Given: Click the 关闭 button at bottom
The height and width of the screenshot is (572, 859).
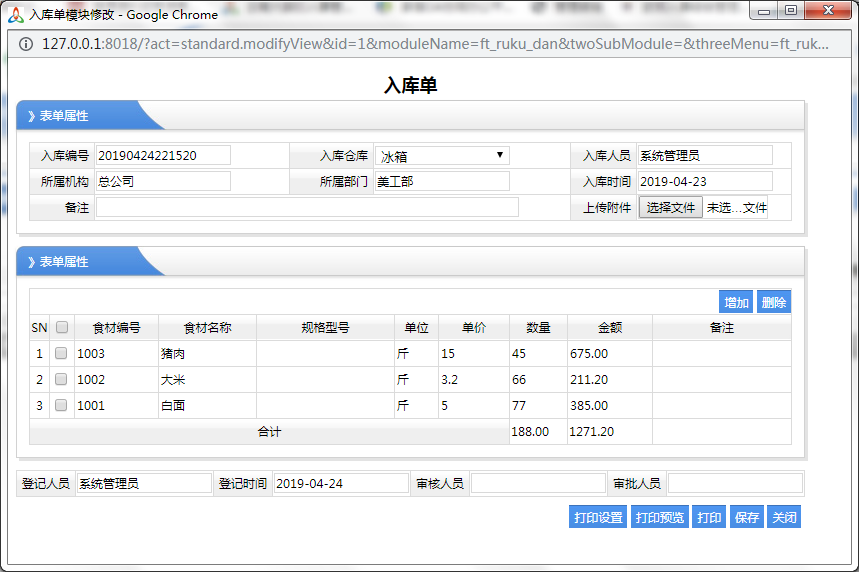Looking at the screenshot, I should [784, 517].
